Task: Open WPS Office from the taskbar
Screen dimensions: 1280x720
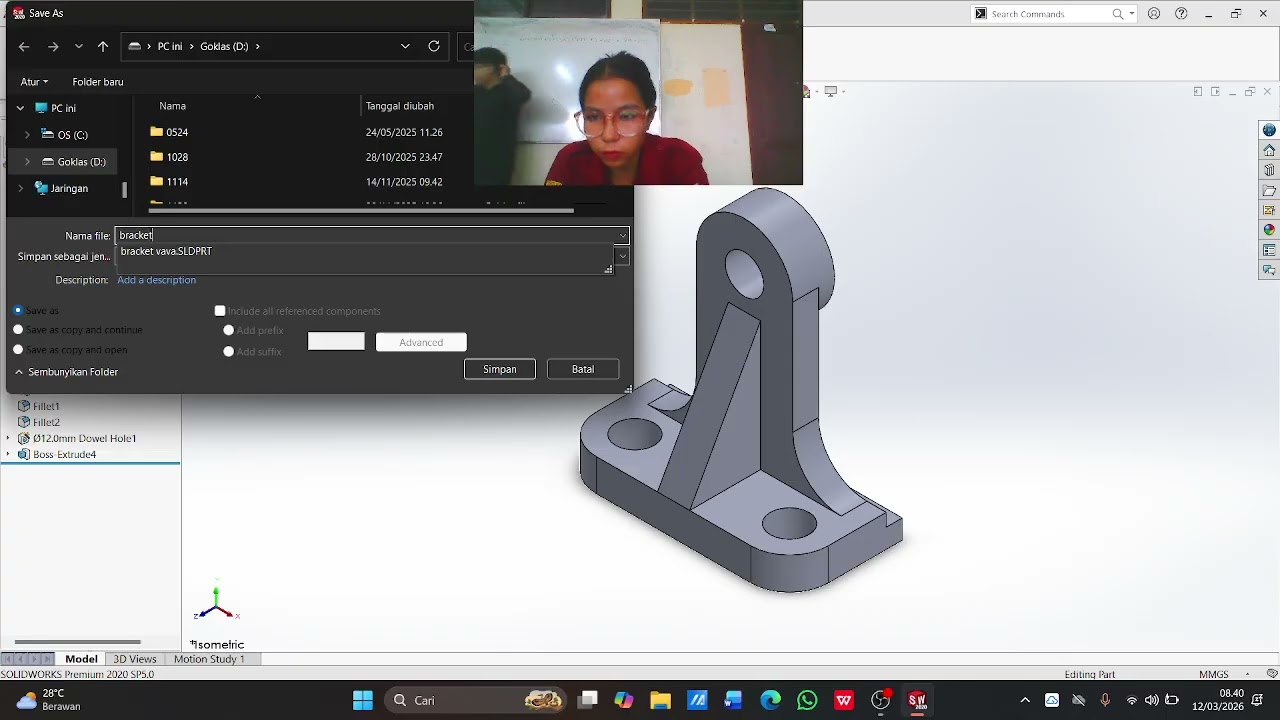Action: pos(844,700)
